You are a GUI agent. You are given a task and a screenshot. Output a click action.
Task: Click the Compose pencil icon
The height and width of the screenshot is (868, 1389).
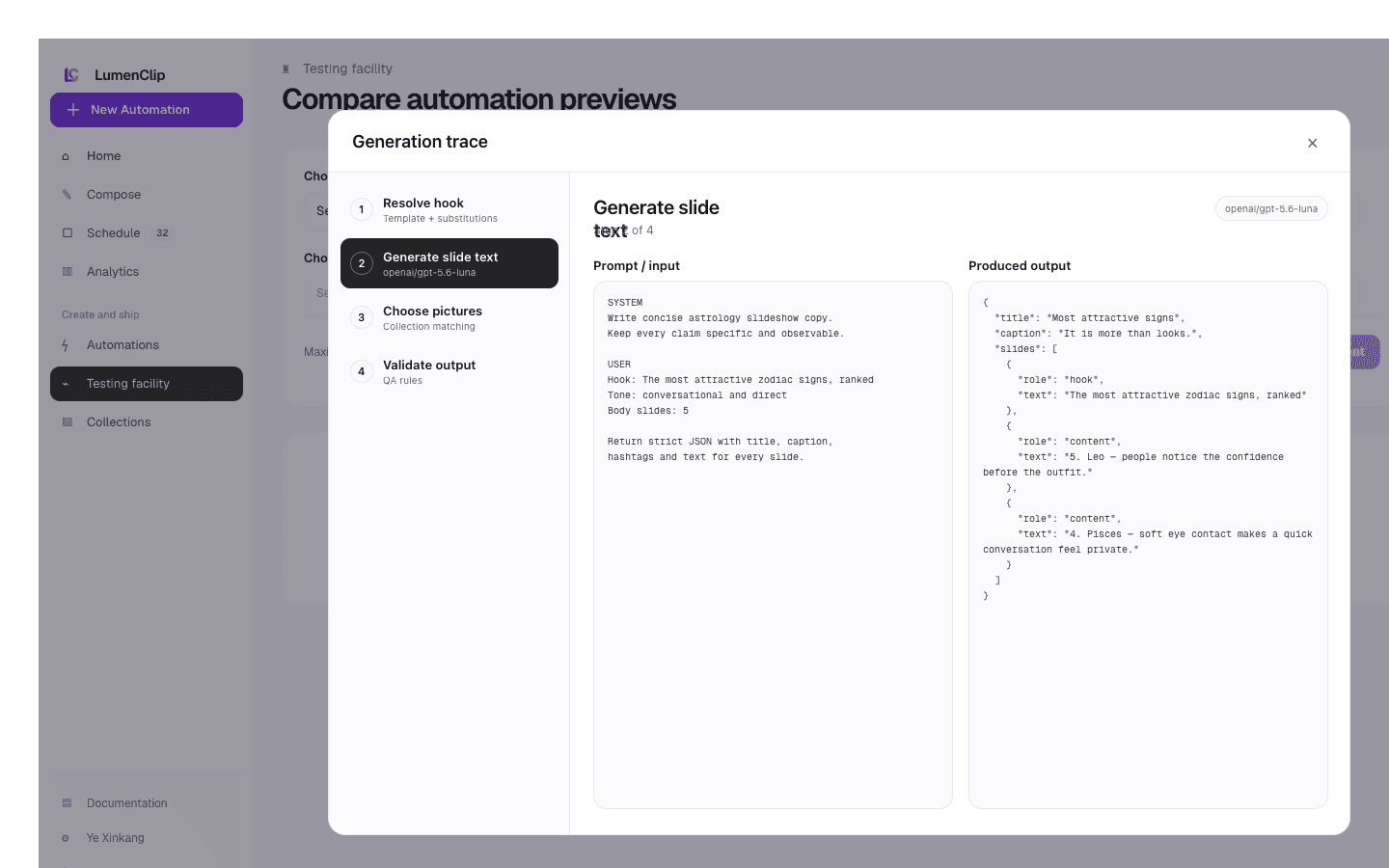(x=67, y=195)
